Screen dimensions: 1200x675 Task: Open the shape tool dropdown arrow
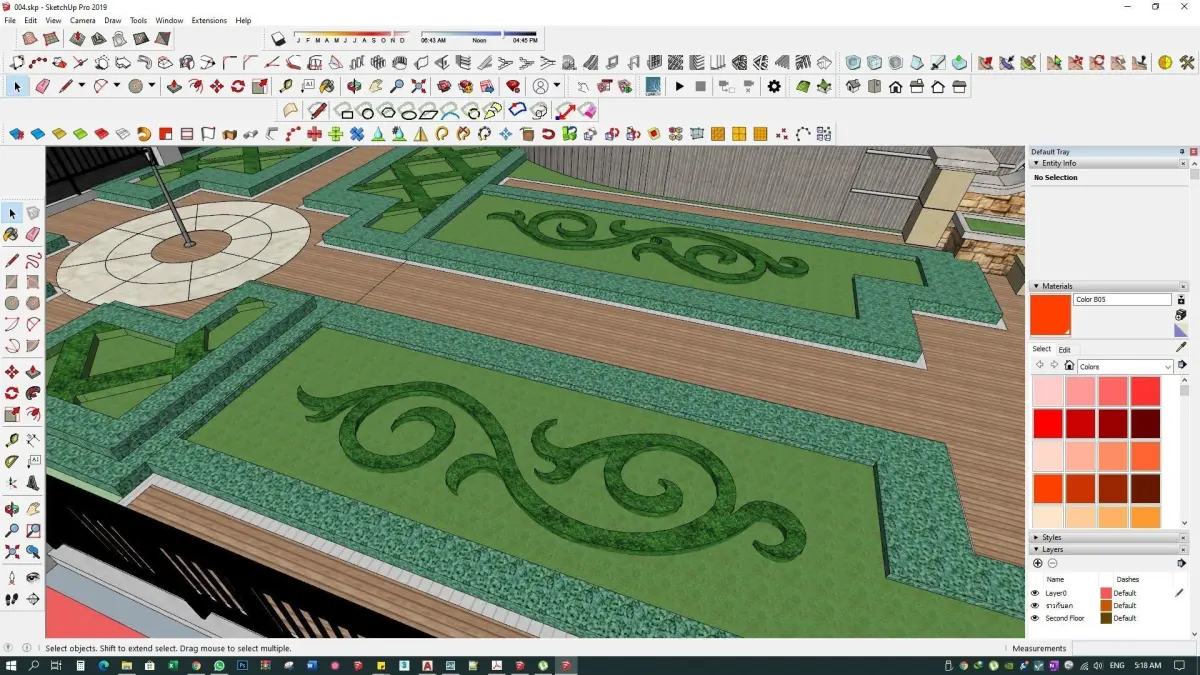click(x=151, y=87)
